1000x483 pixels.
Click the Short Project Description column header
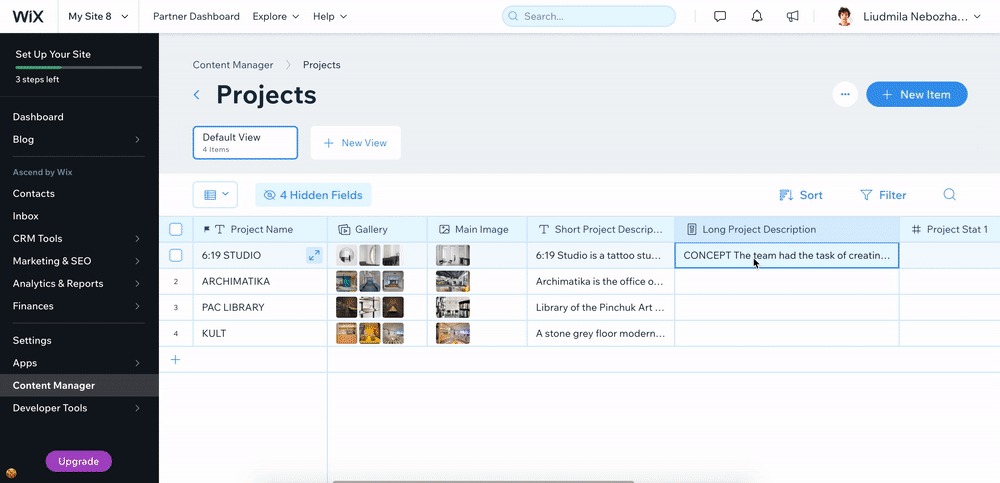coord(601,230)
